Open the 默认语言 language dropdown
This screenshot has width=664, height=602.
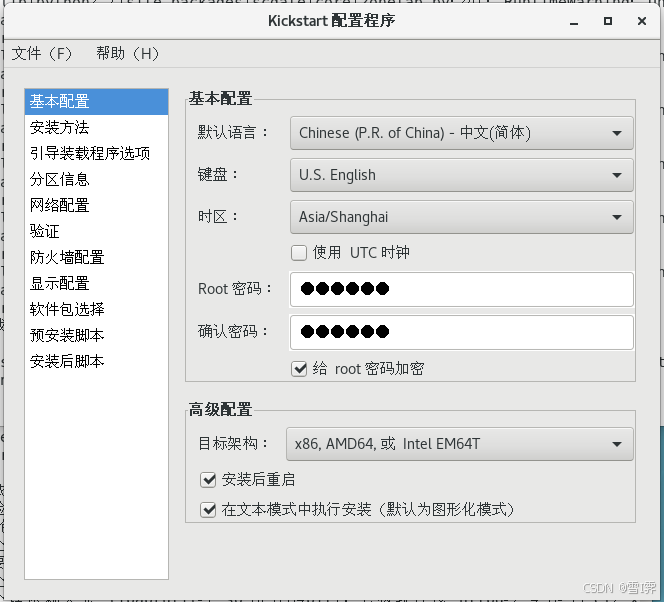pos(462,133)
